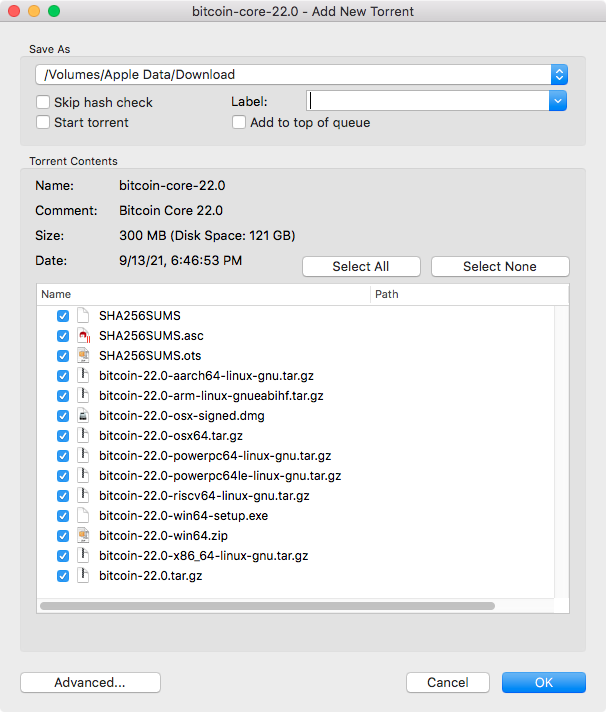Click the torrent name value bitcoin-core-22.0
The image size is (606, 712).
172,186
